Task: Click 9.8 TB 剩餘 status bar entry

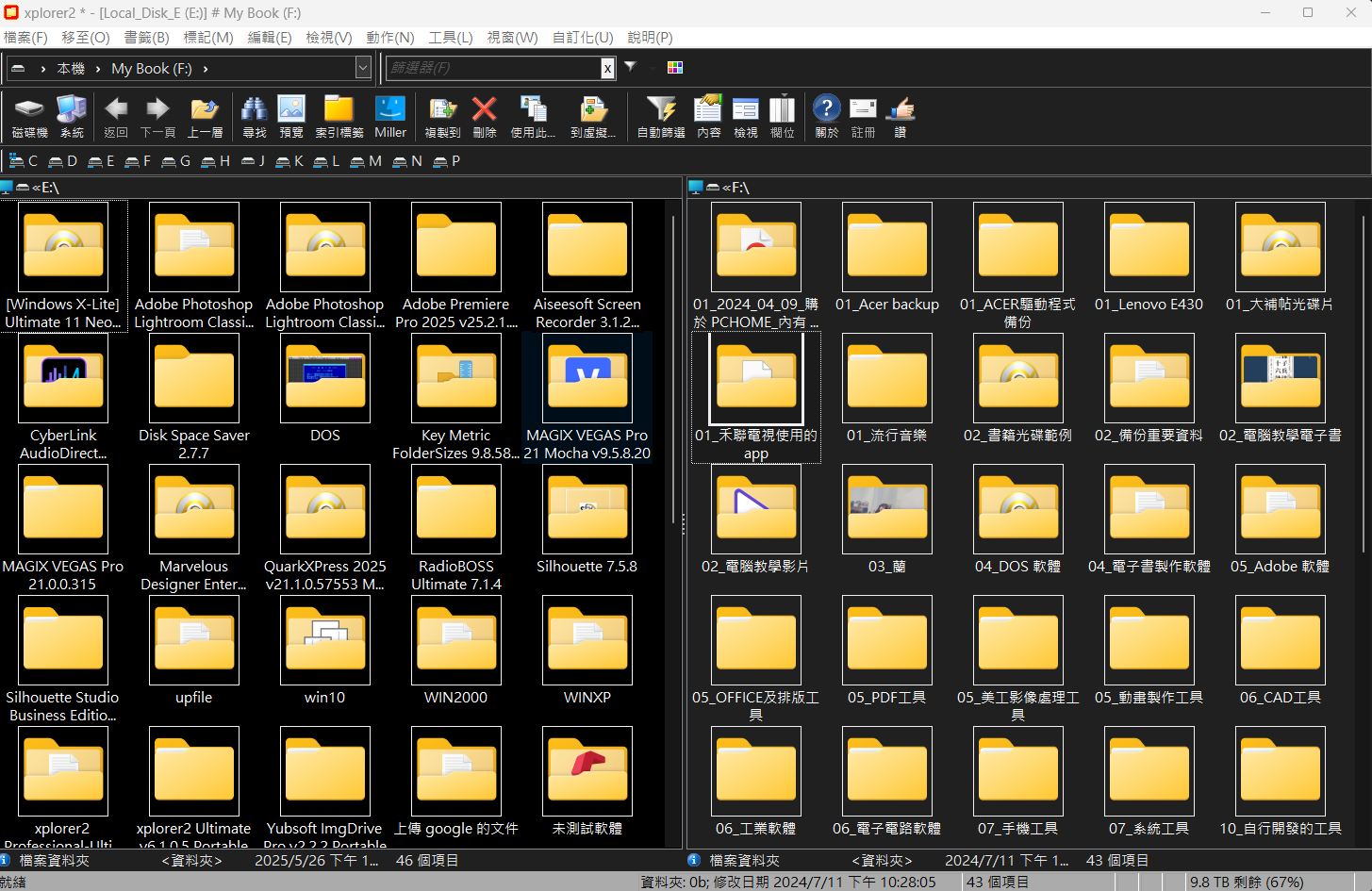Action: click(x=1247, y=883)
